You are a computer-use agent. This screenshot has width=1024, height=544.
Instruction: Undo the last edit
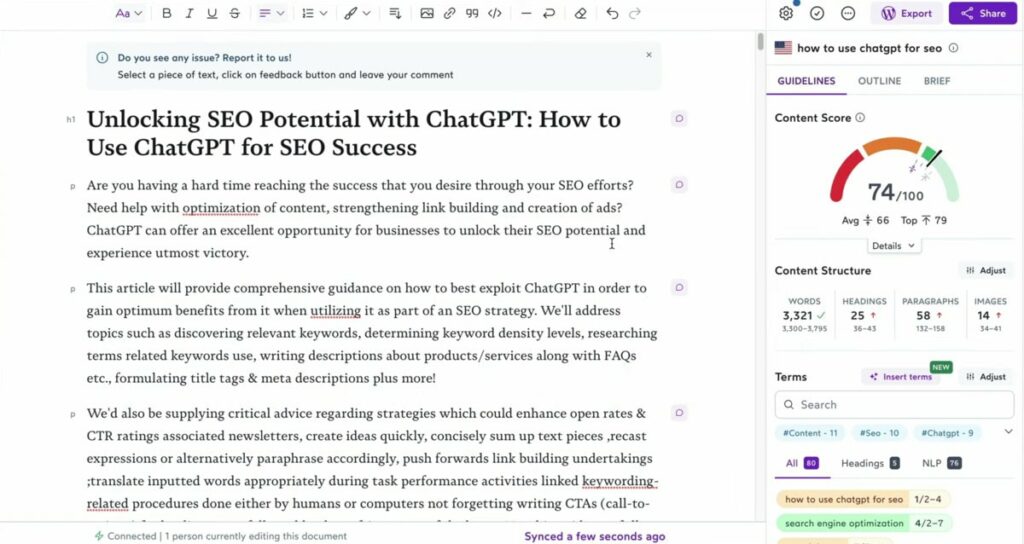[612, 13]
